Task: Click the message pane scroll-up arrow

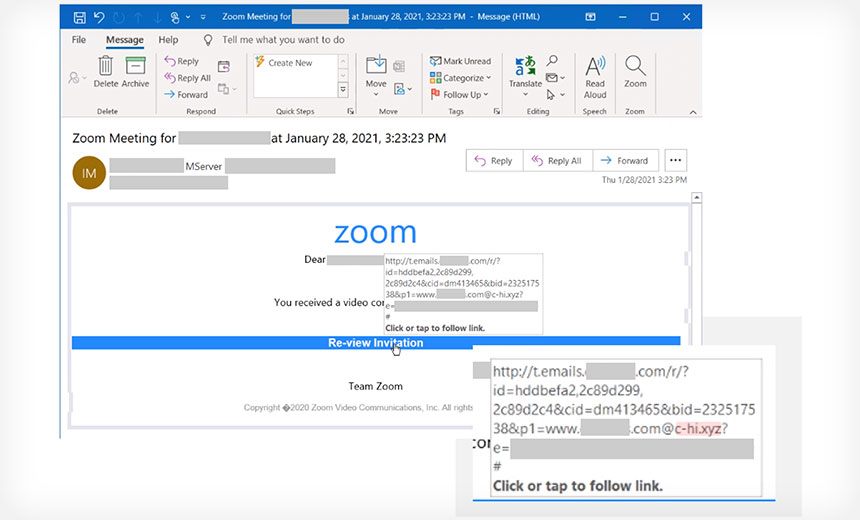Action: (x=697, y=197)
